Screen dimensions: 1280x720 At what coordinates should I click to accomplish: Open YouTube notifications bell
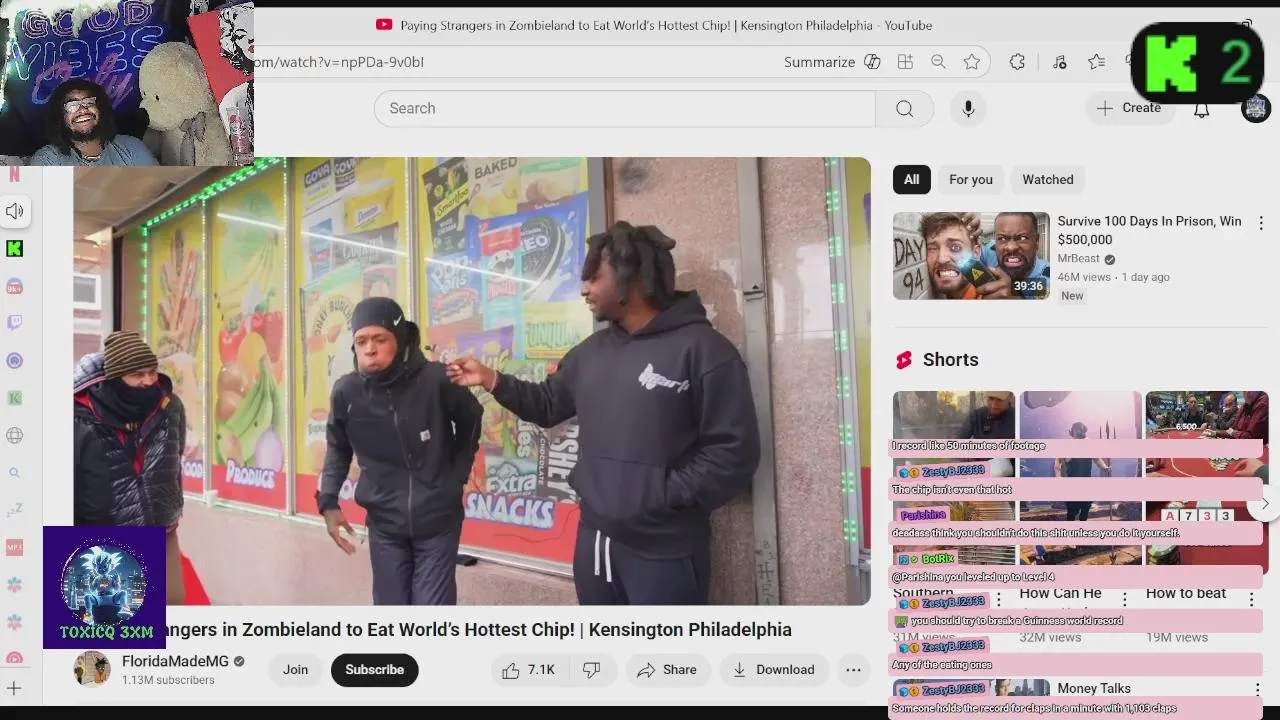(x=1202, y=109)
